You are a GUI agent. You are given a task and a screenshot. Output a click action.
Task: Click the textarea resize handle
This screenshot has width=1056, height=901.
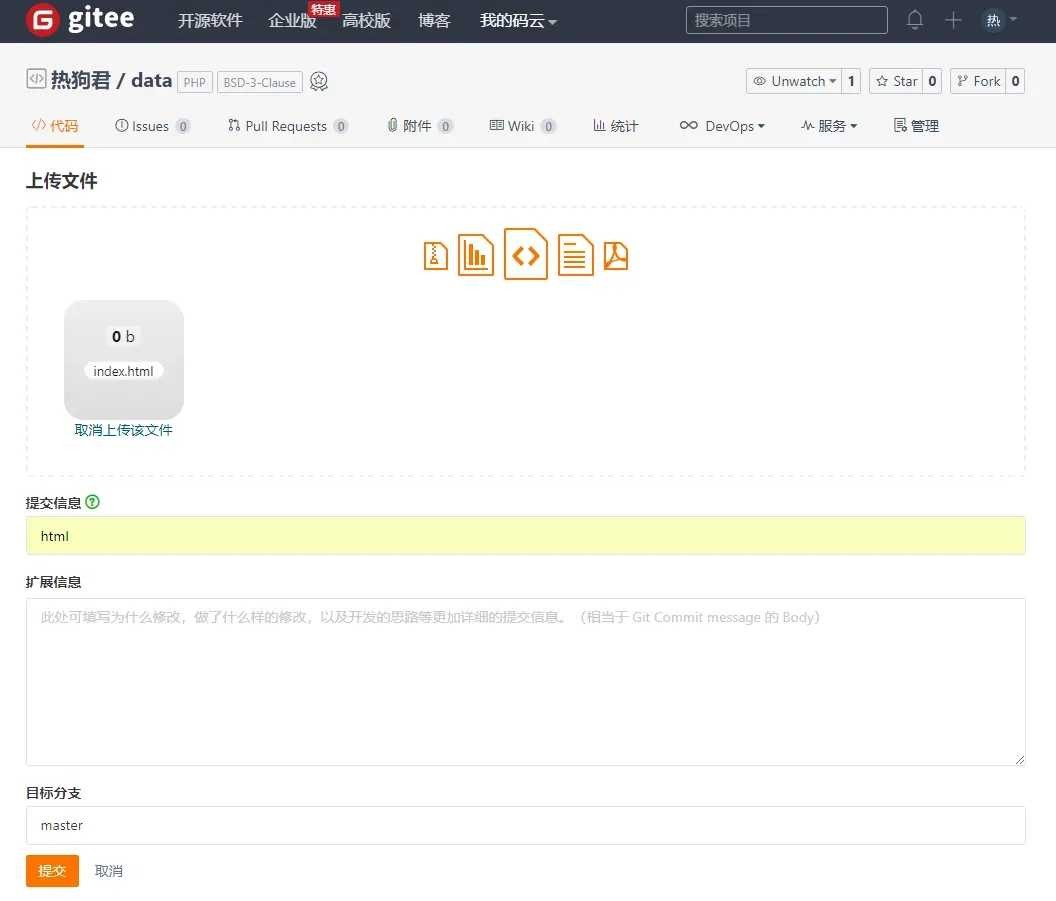click(1020, 760)
